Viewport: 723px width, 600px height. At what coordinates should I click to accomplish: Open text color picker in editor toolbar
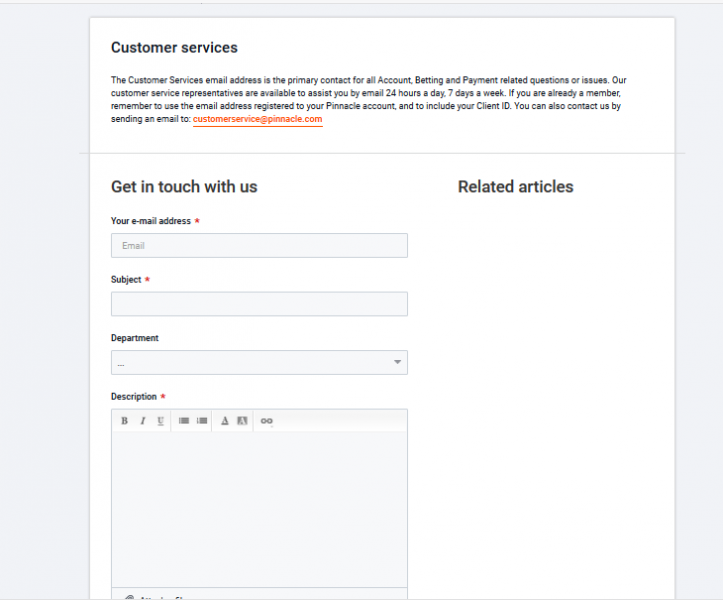point(225,421)
